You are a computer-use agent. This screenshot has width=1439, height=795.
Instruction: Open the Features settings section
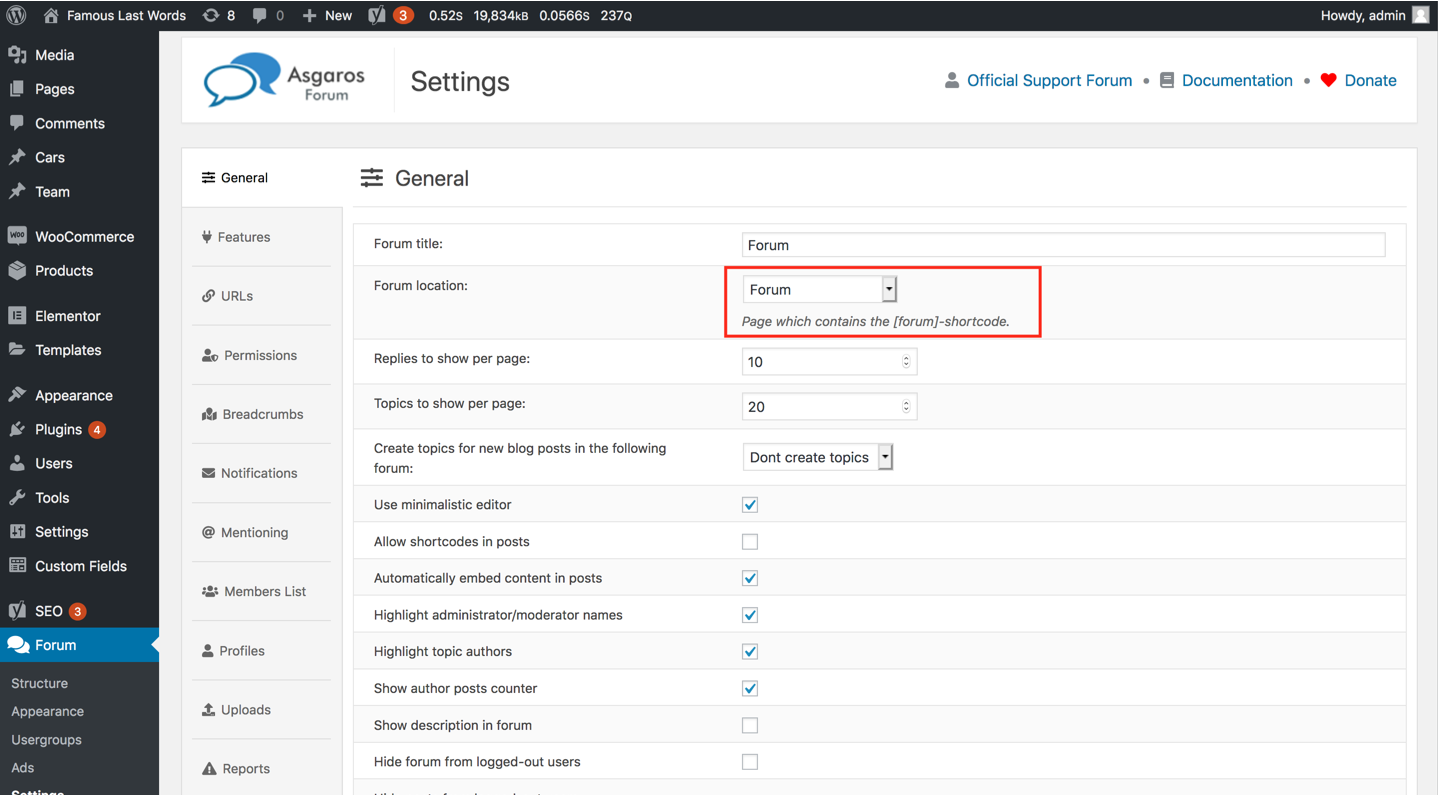[x=243, y=237]
